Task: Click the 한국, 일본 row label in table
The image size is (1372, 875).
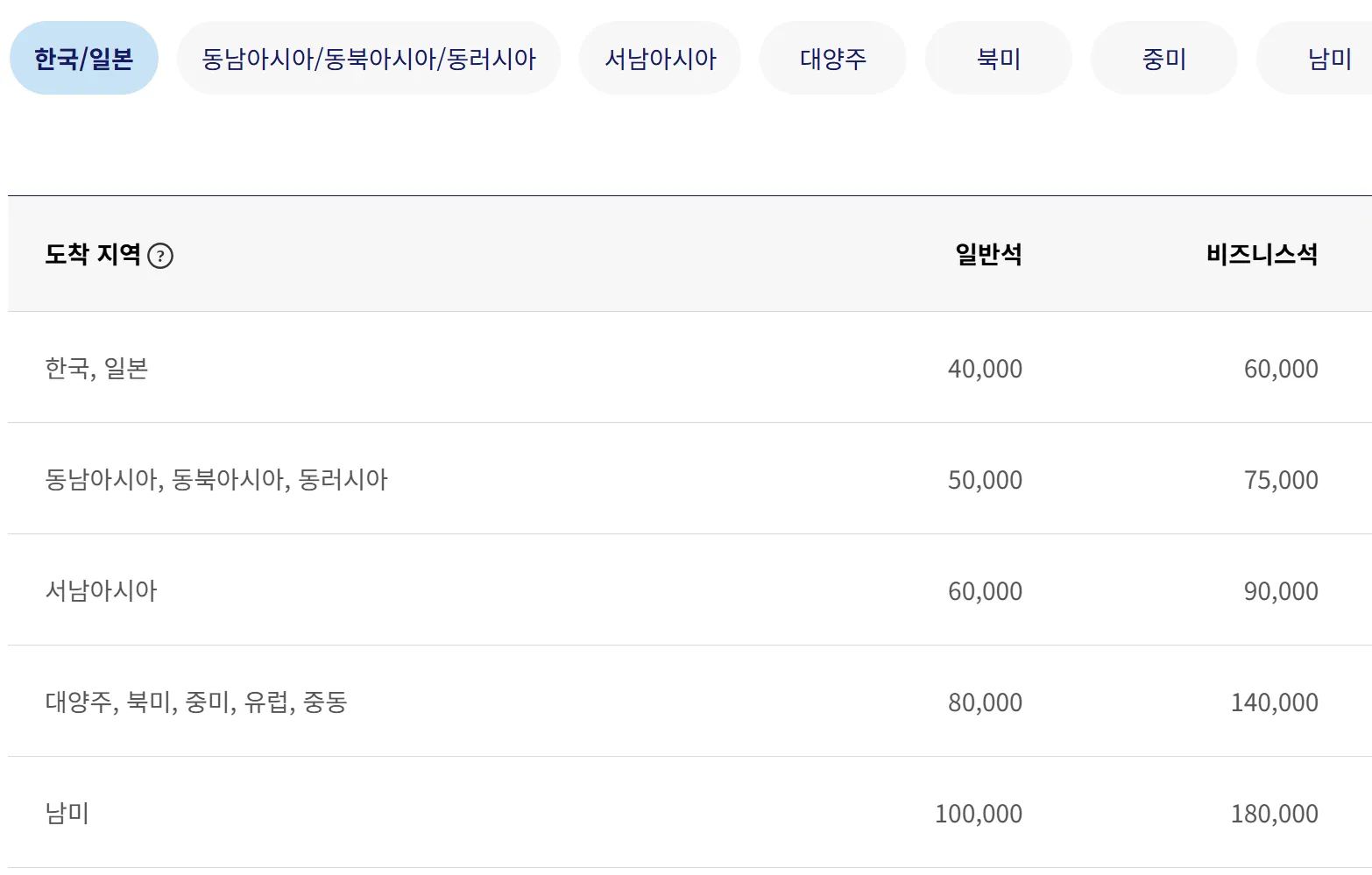Action: tap(96, 368)
